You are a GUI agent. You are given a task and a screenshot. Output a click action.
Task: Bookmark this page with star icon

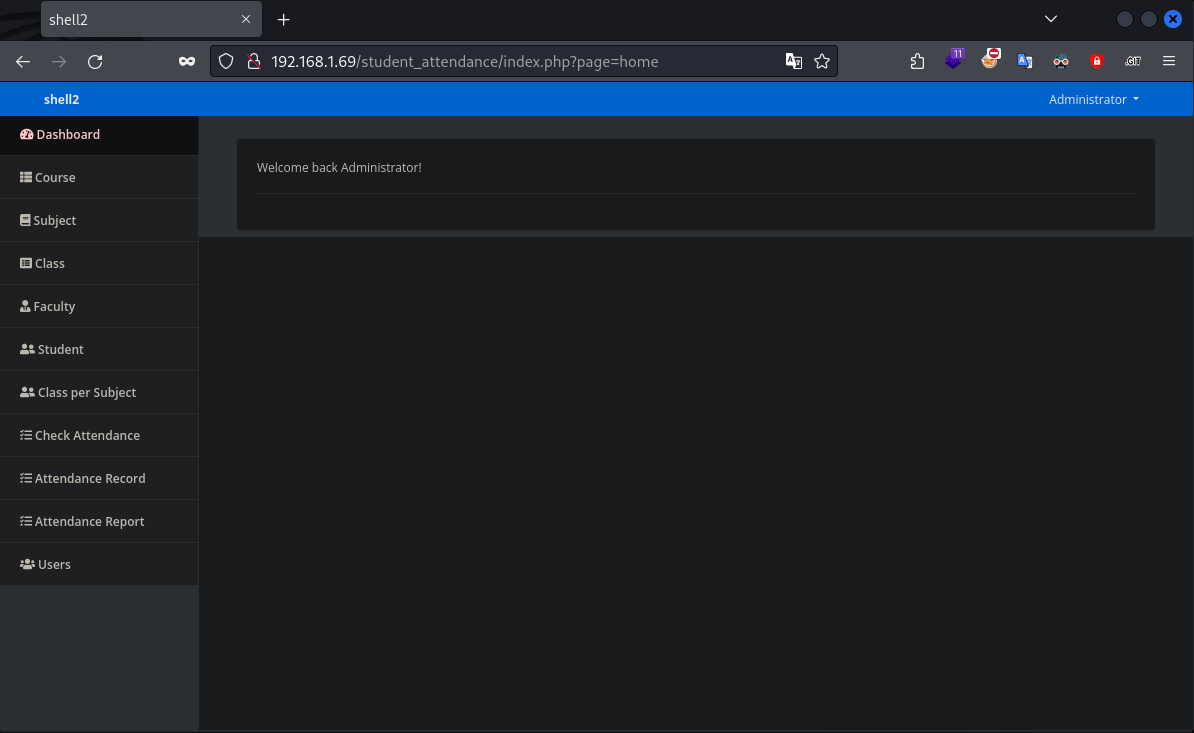click(822, 62)
